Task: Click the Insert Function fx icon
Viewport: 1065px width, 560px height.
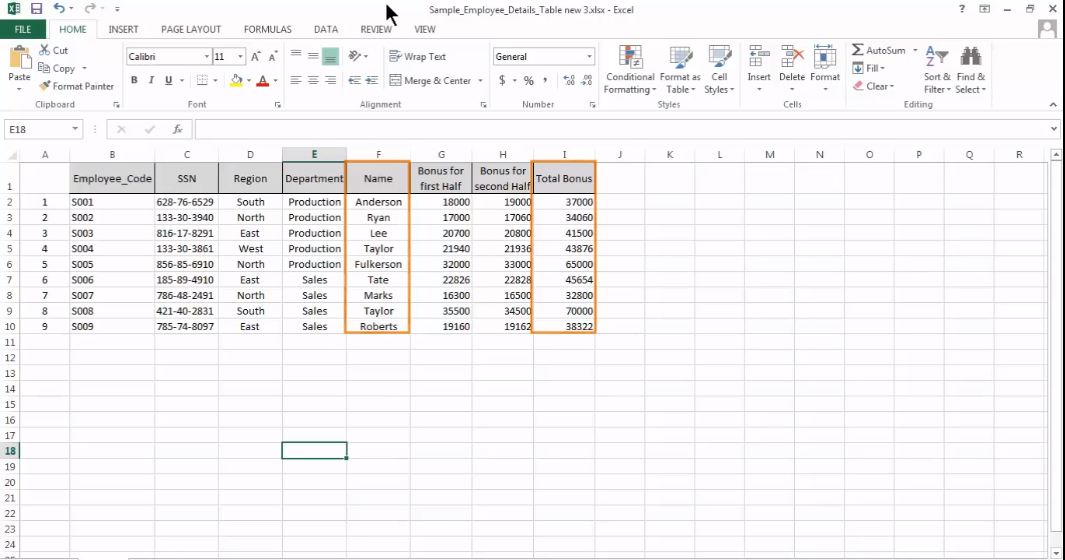Action: pyautogui.click(x=177, y=130)
